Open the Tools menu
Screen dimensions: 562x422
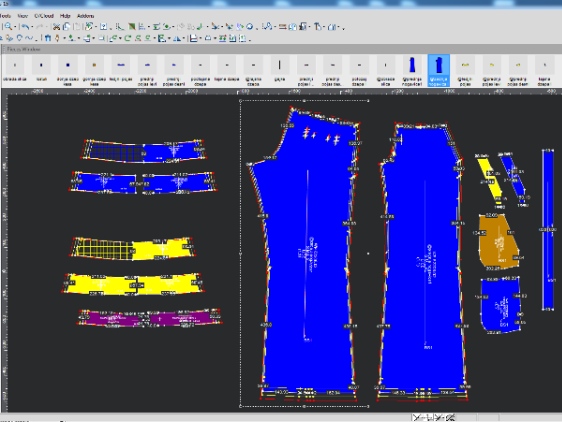point(5,16)
